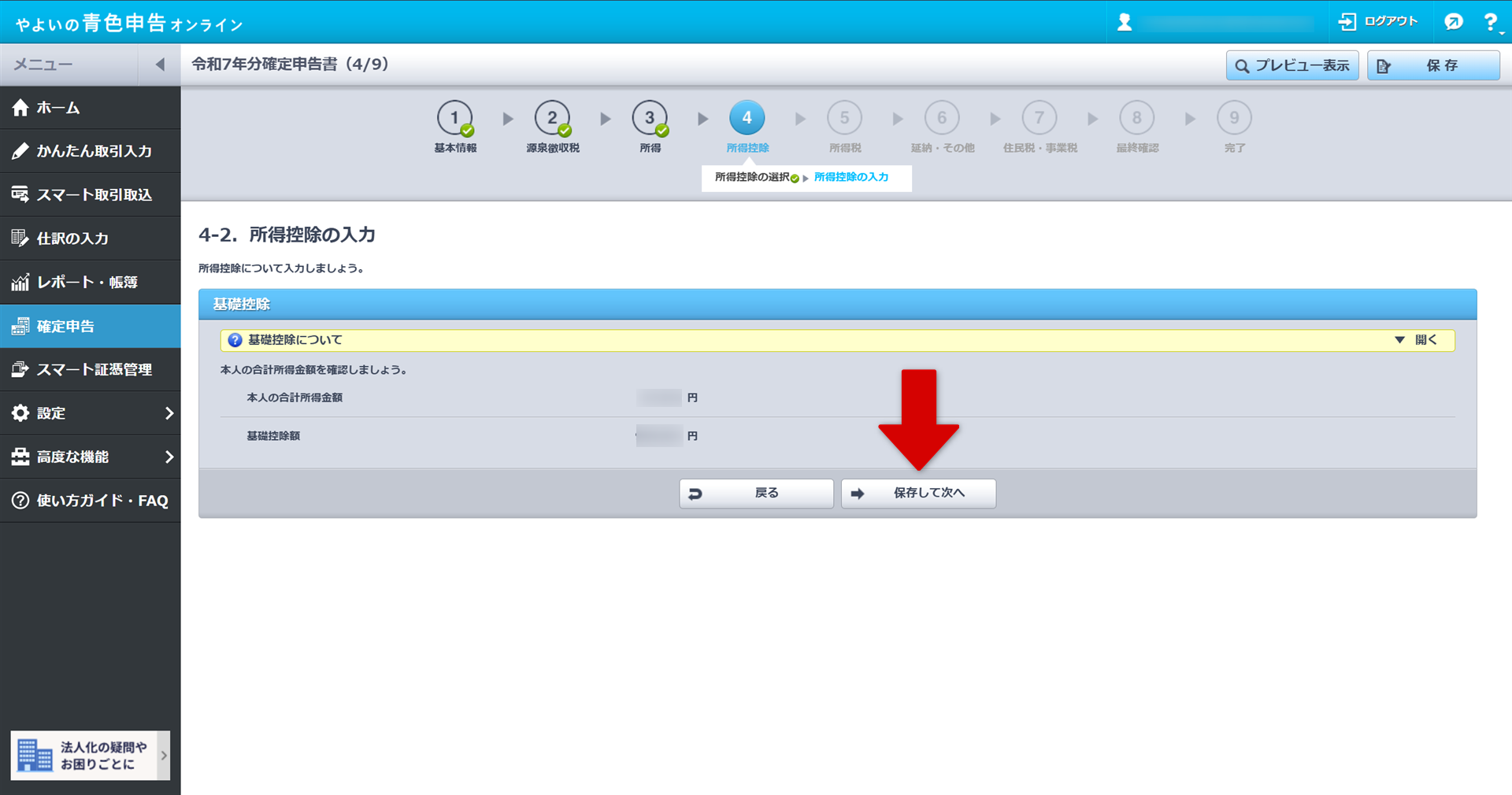Expand the 高度な機能 submenu
Screen dimensions: 1512x795
pyautogui.click(x=91, y=457)
